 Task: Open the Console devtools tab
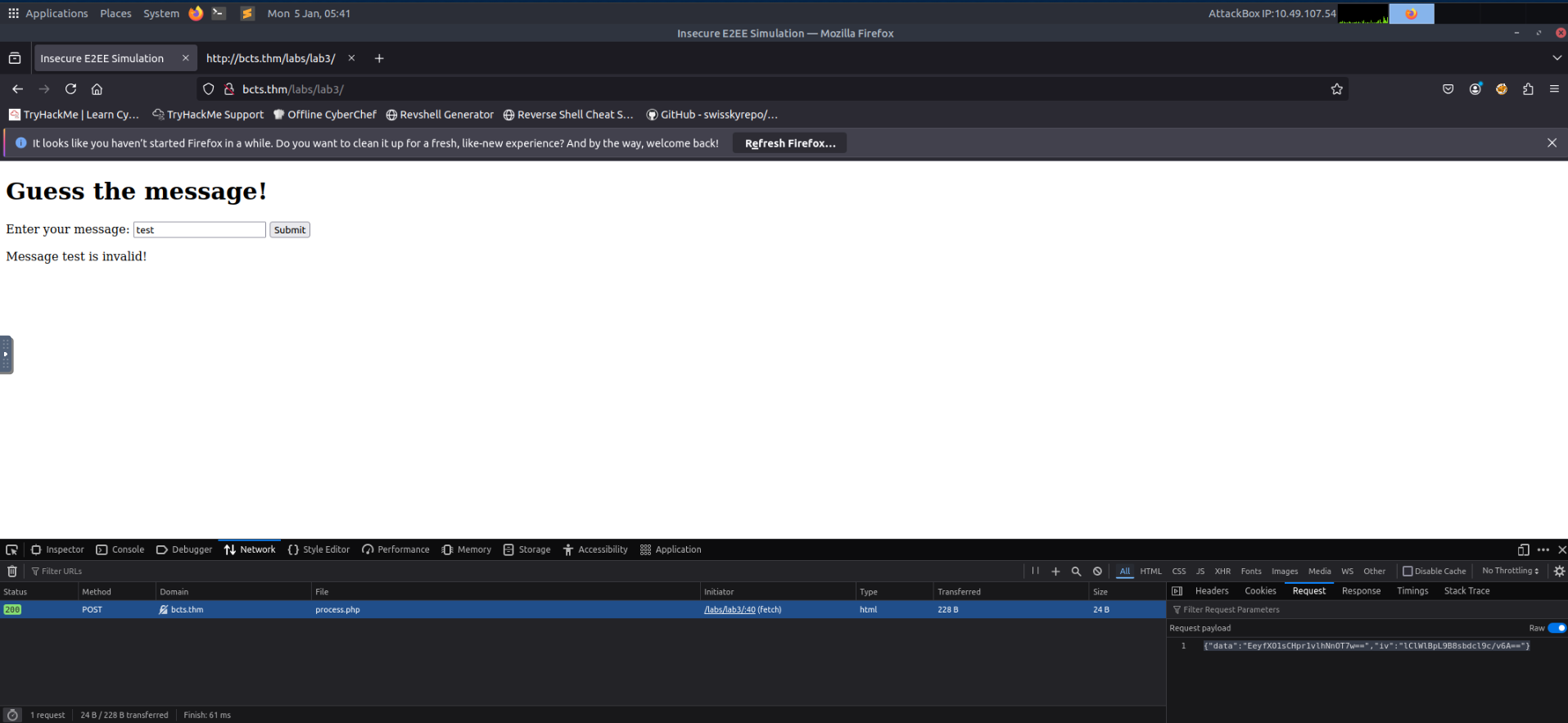click(x=120, y=550)
